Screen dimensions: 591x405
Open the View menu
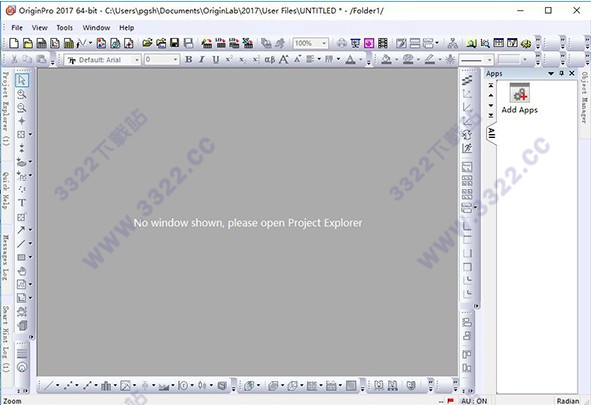[x=40, y=28]
